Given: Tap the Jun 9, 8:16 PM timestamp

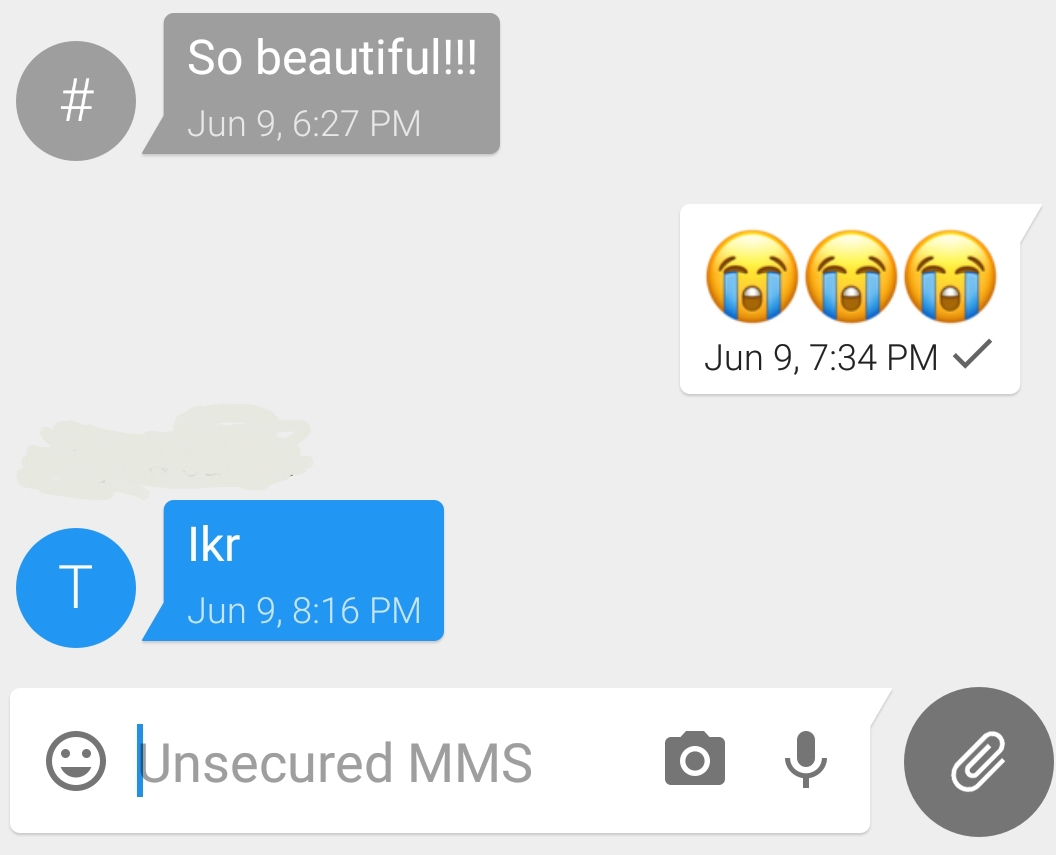Looking at the screenshot, I should click(x=304, y=611).
